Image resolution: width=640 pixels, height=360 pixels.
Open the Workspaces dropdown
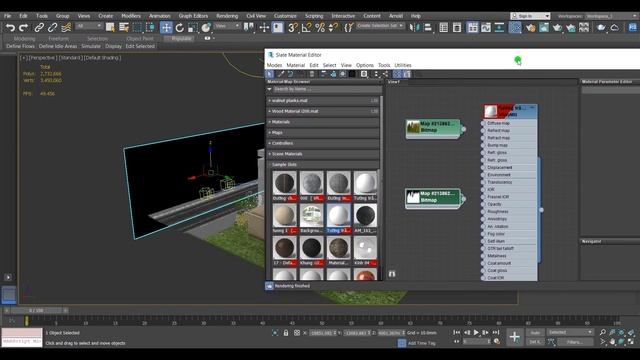tap(611, 16)
